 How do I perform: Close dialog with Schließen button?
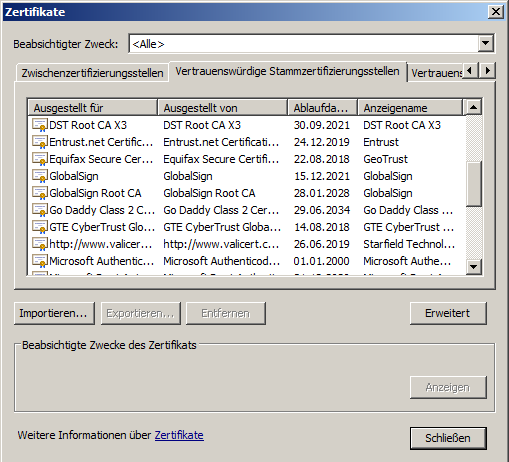(x=448, y=438)
